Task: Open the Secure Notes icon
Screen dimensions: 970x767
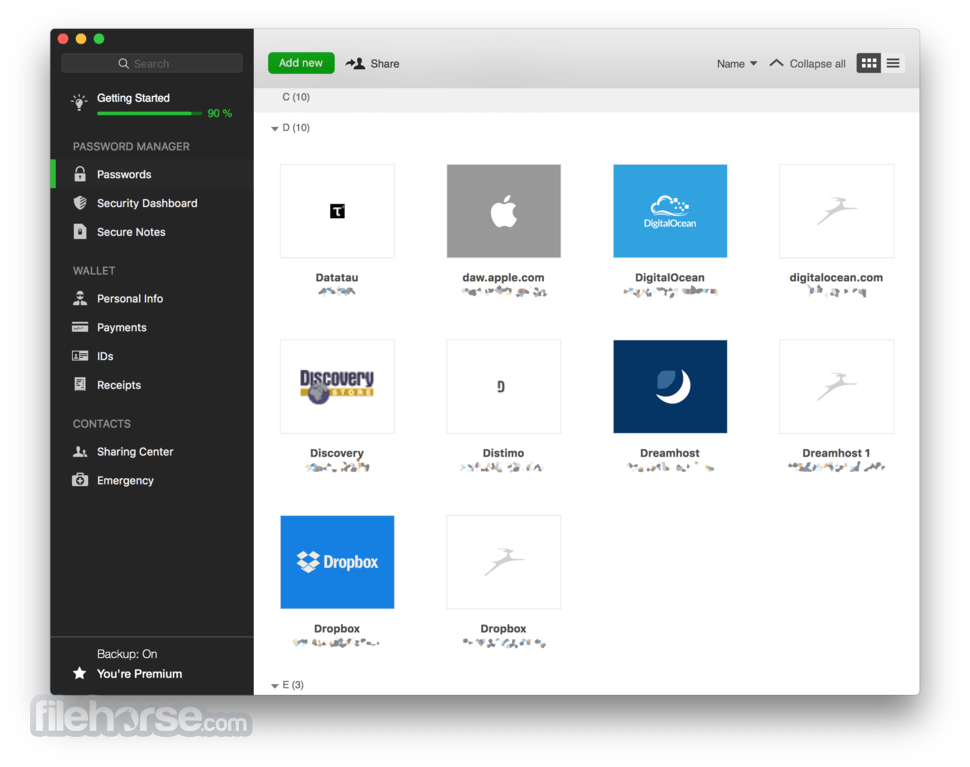Action: (80, 231)
